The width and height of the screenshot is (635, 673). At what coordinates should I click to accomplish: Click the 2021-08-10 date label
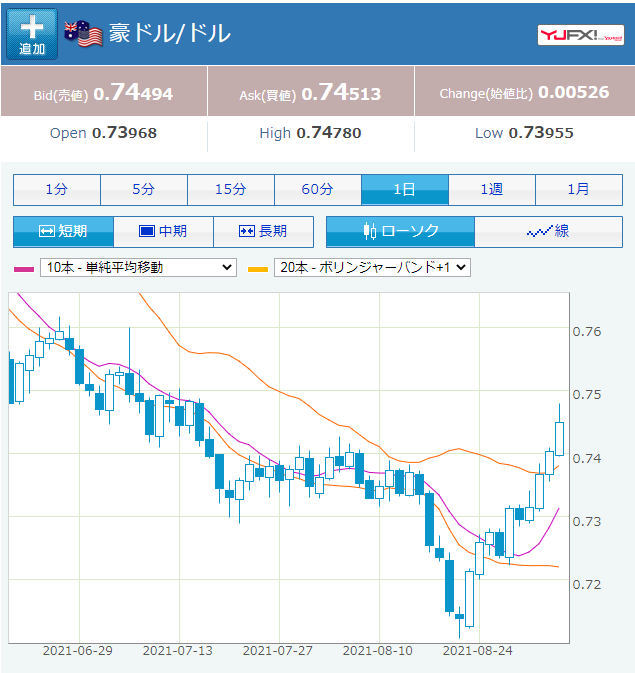click(378, 651)
